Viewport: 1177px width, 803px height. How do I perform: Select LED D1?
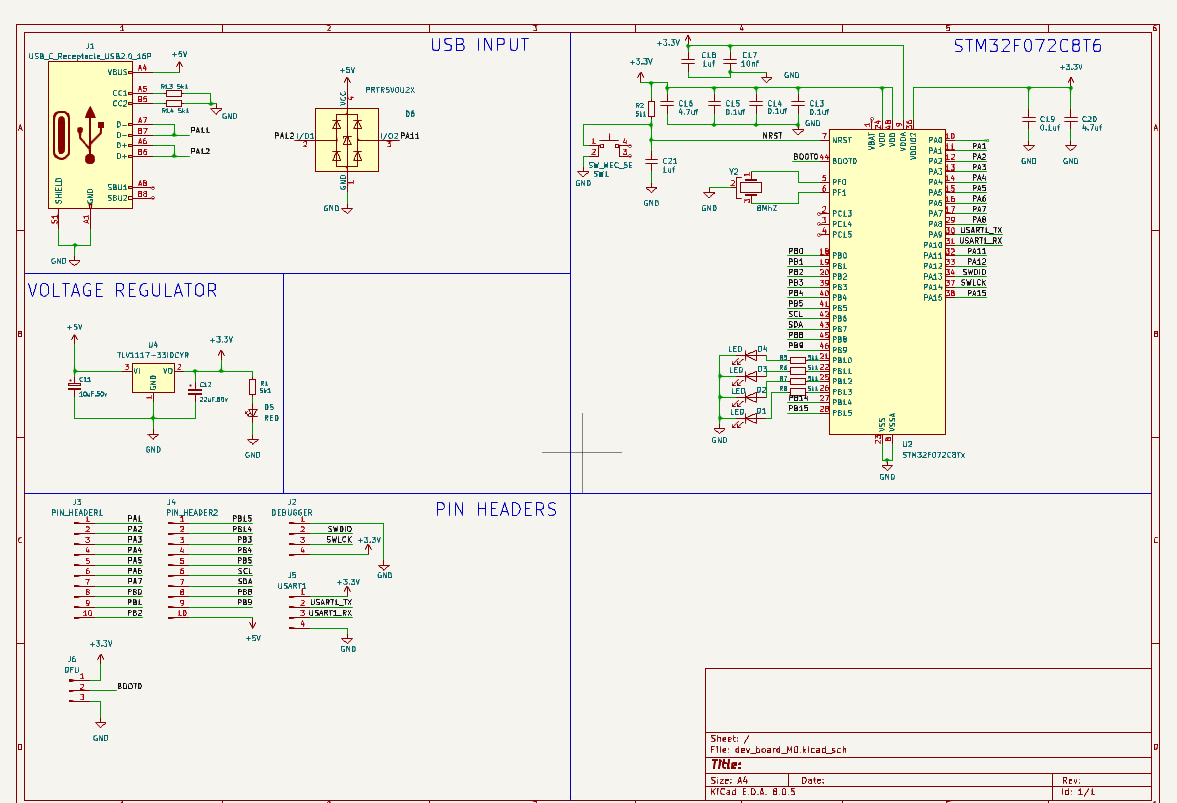coord(750,417)
